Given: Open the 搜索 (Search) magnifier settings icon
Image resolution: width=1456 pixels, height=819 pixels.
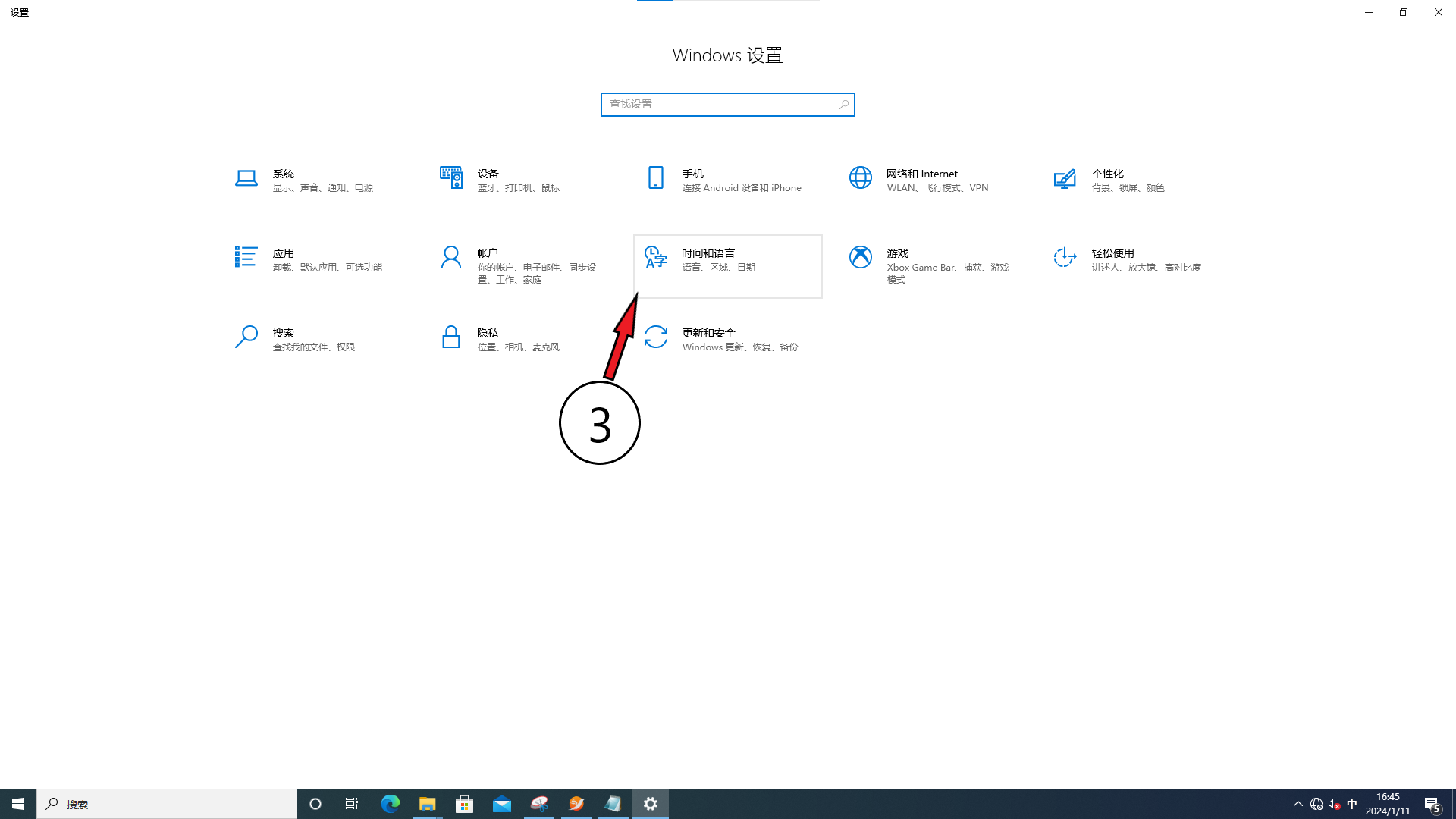Looking at the screenshot, I should 246,337.
